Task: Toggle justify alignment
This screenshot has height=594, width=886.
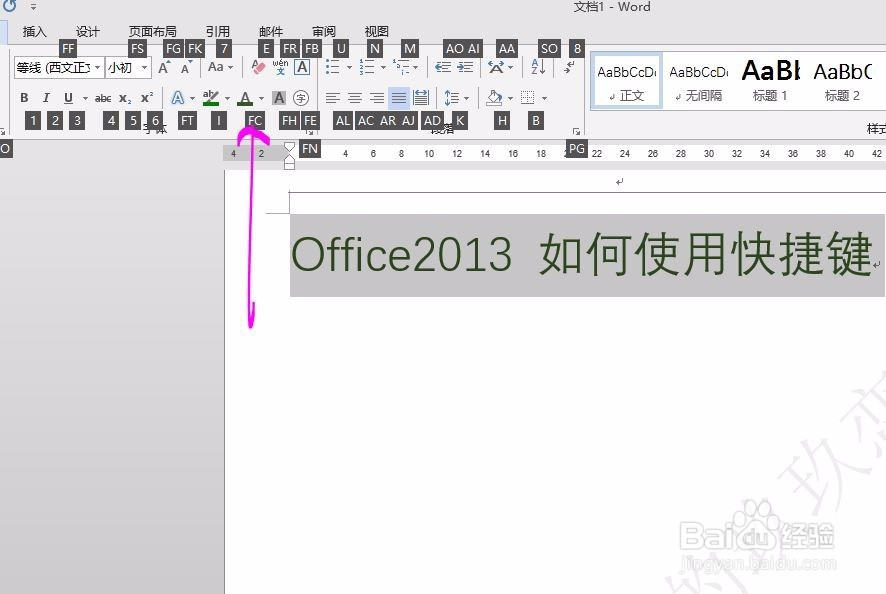Action: (399, 98)
